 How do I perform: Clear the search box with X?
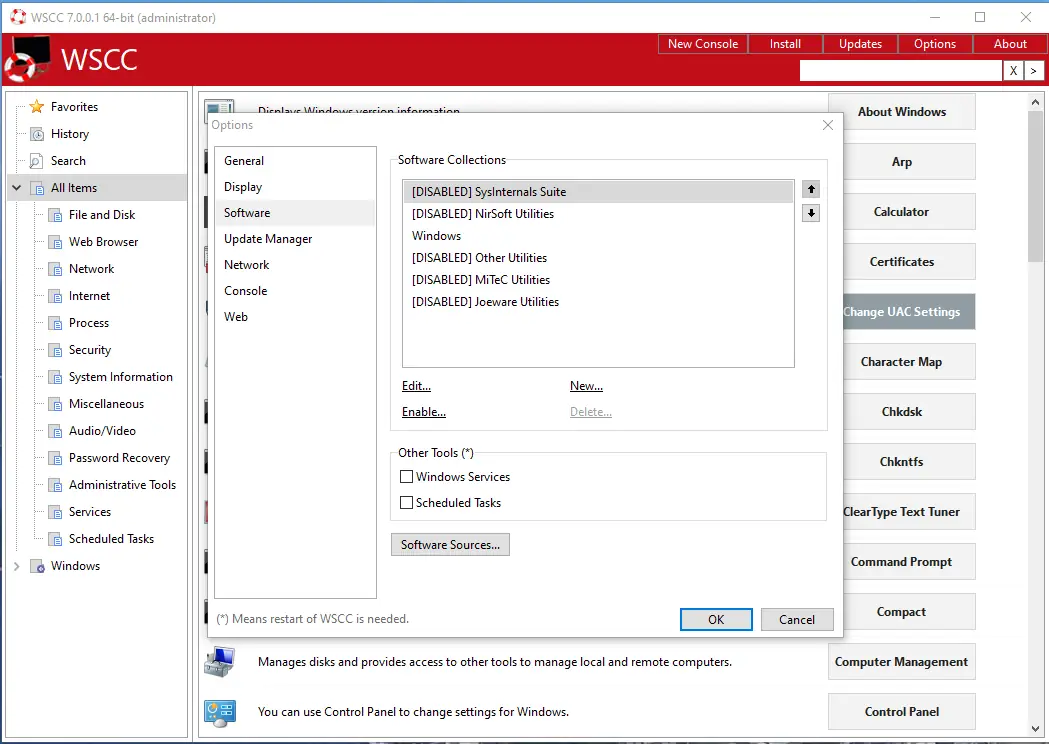(x=1013, y=70)
